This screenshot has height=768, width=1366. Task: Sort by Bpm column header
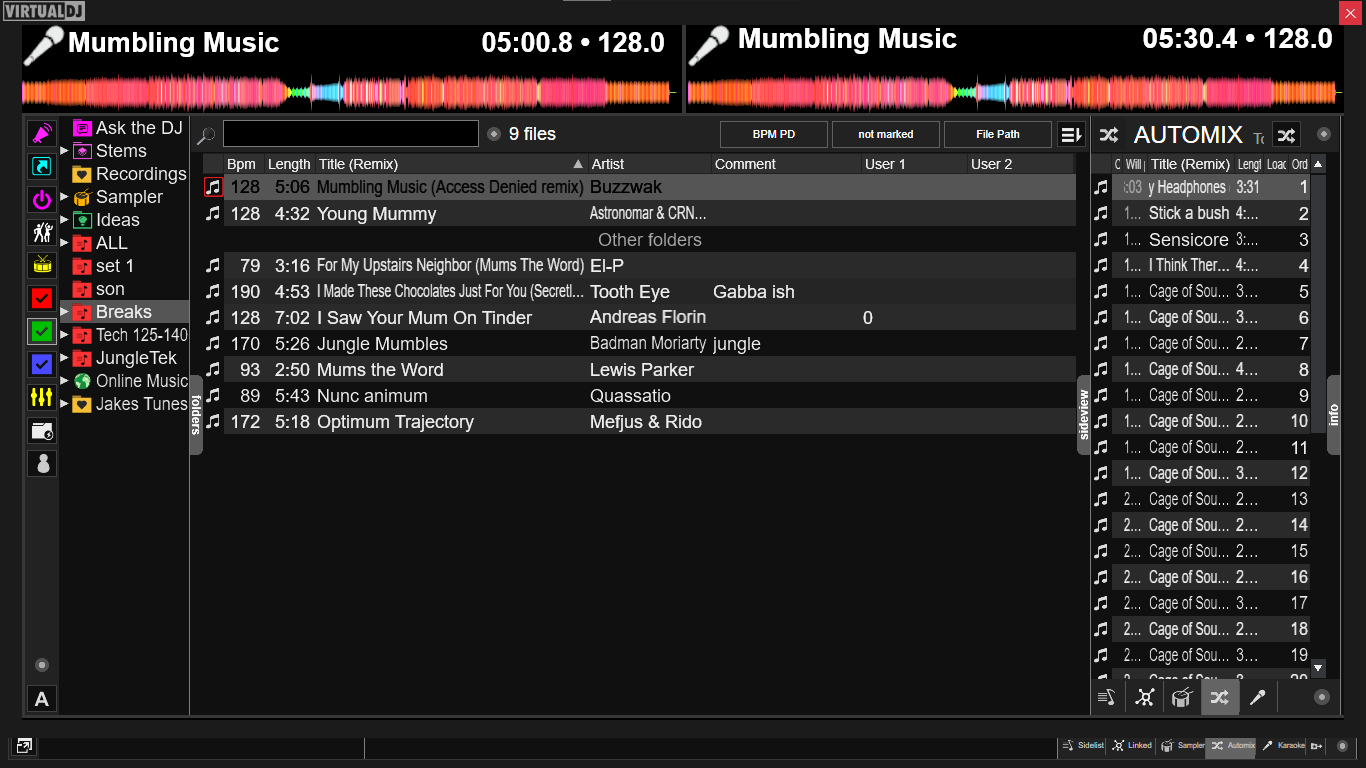(243, 164)
